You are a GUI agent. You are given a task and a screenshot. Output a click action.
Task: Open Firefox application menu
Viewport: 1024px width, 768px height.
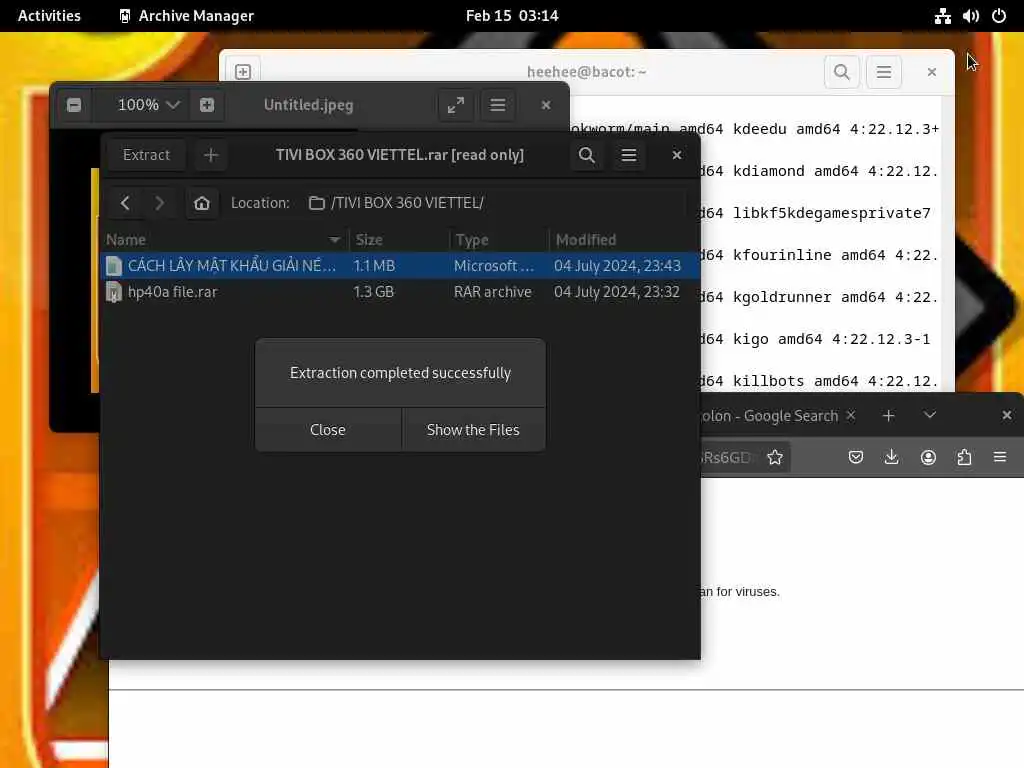1000,457
